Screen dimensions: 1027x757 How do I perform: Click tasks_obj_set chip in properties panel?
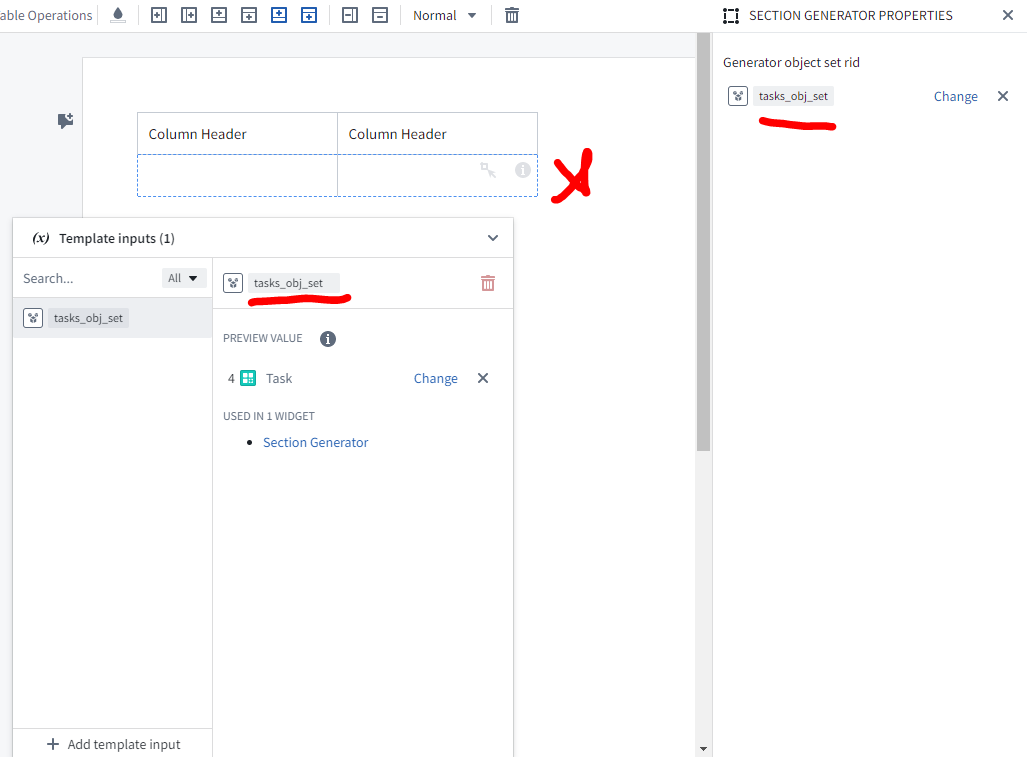(793, 96)
